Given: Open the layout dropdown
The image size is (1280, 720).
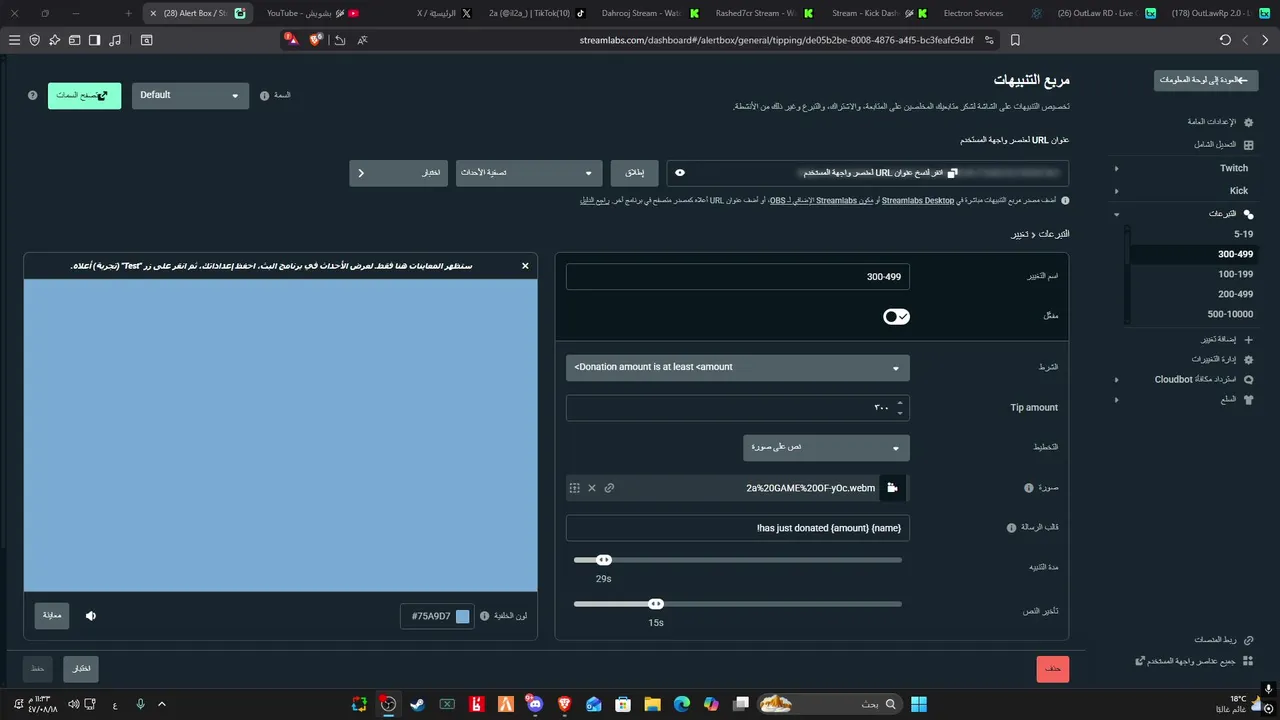Looking at the screenshot, I should [x=826, y=448].
